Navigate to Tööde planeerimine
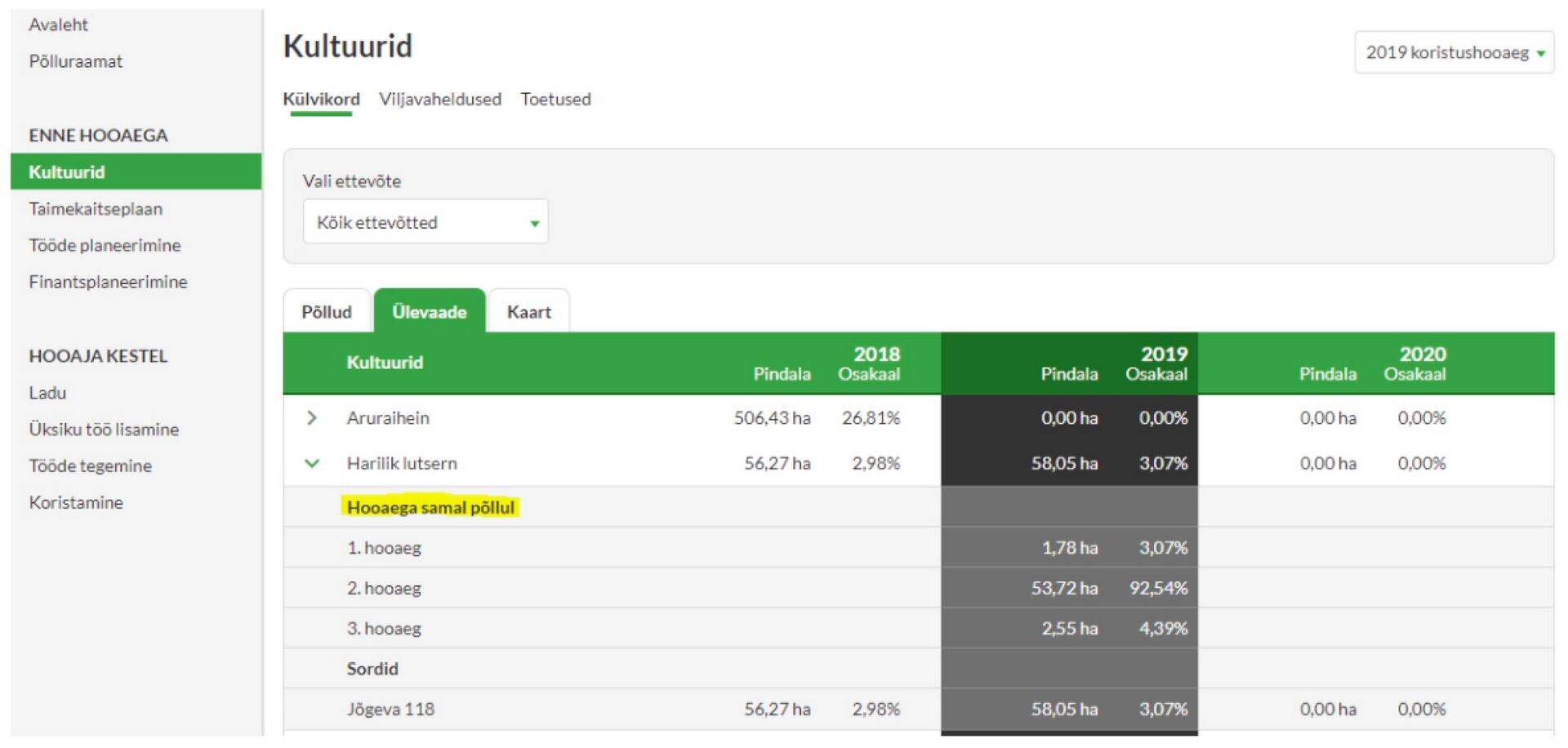This screenshot has width=1568, height=748. point(105,246)
